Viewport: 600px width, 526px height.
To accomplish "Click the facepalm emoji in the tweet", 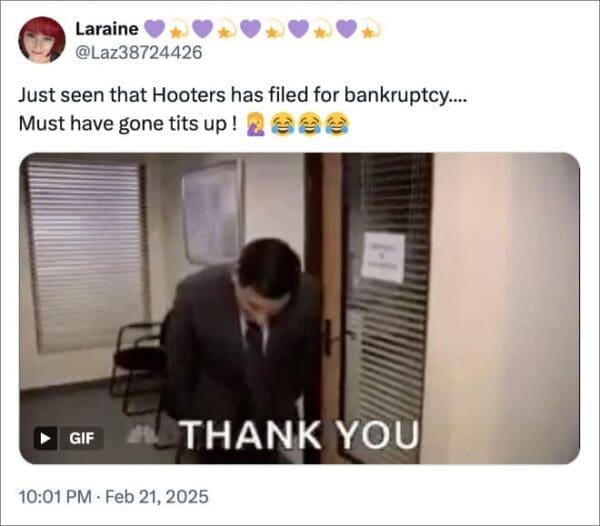I will coord(255,124).
